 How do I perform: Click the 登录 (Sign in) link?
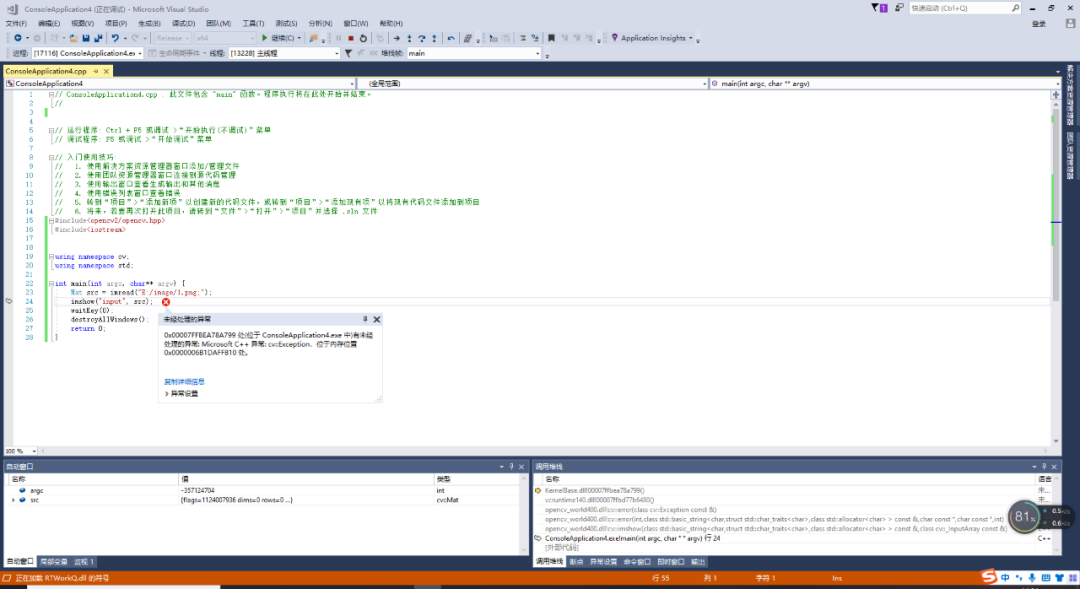coord(1039,24)
